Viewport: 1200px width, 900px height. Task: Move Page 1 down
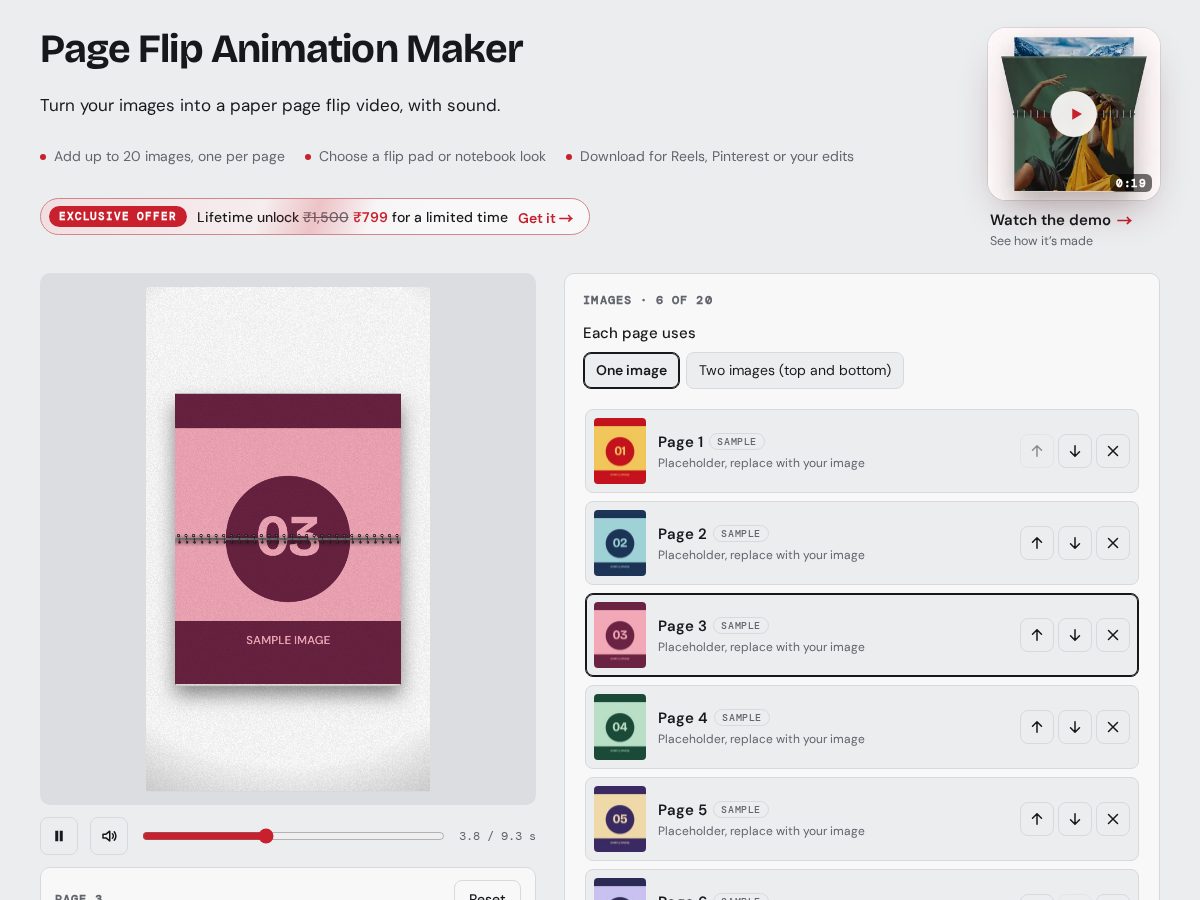tap(1075, 451)
